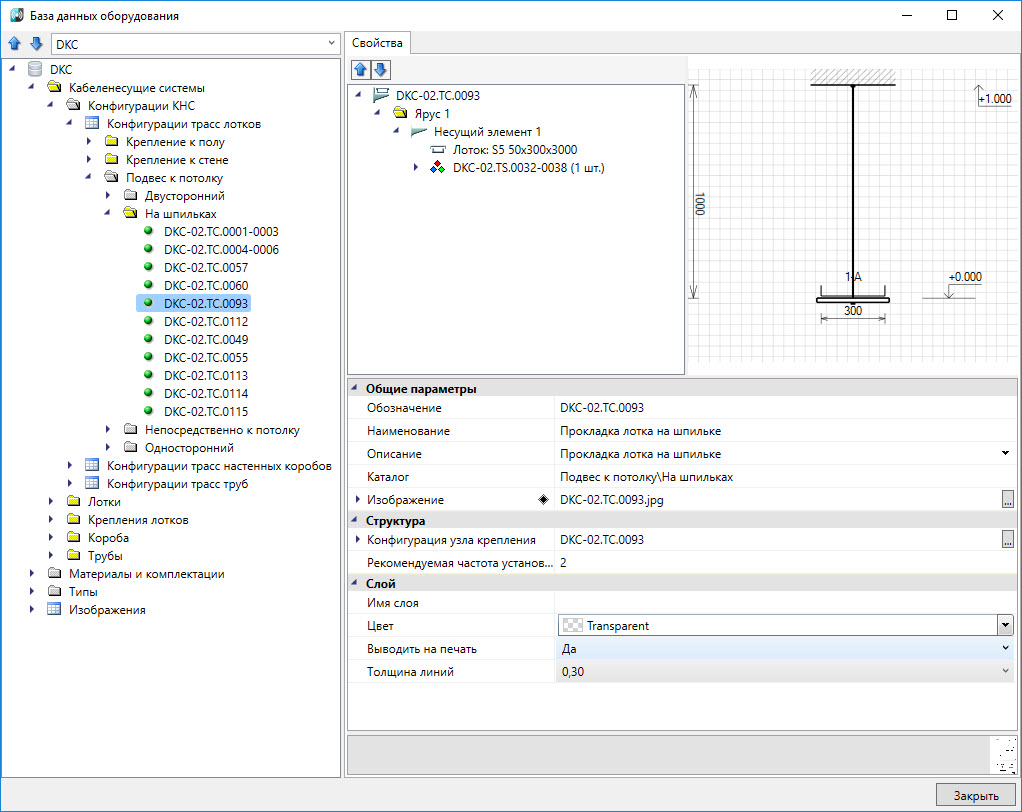Click the up arrow icon above the DKC tree
The height and width of the screenshot is (812, 1022).
[x=14, y=44]
